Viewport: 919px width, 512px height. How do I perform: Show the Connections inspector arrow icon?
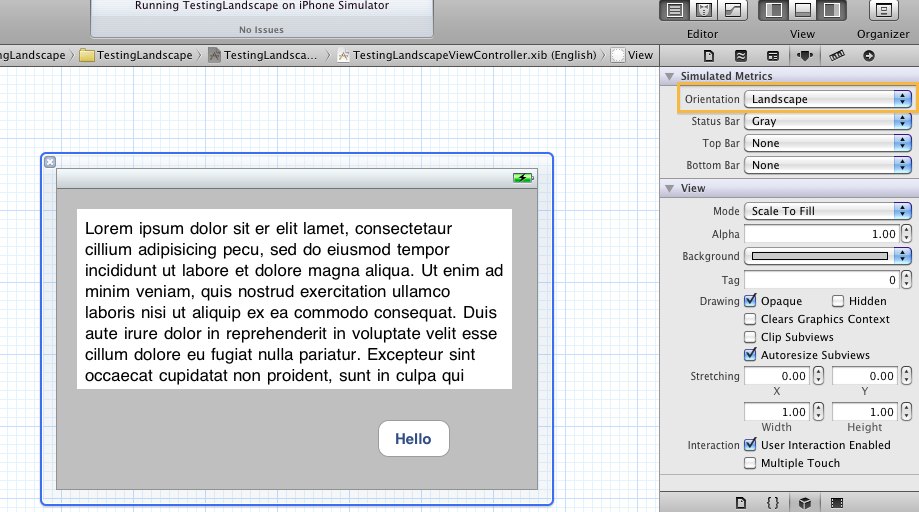coord(869,56)
